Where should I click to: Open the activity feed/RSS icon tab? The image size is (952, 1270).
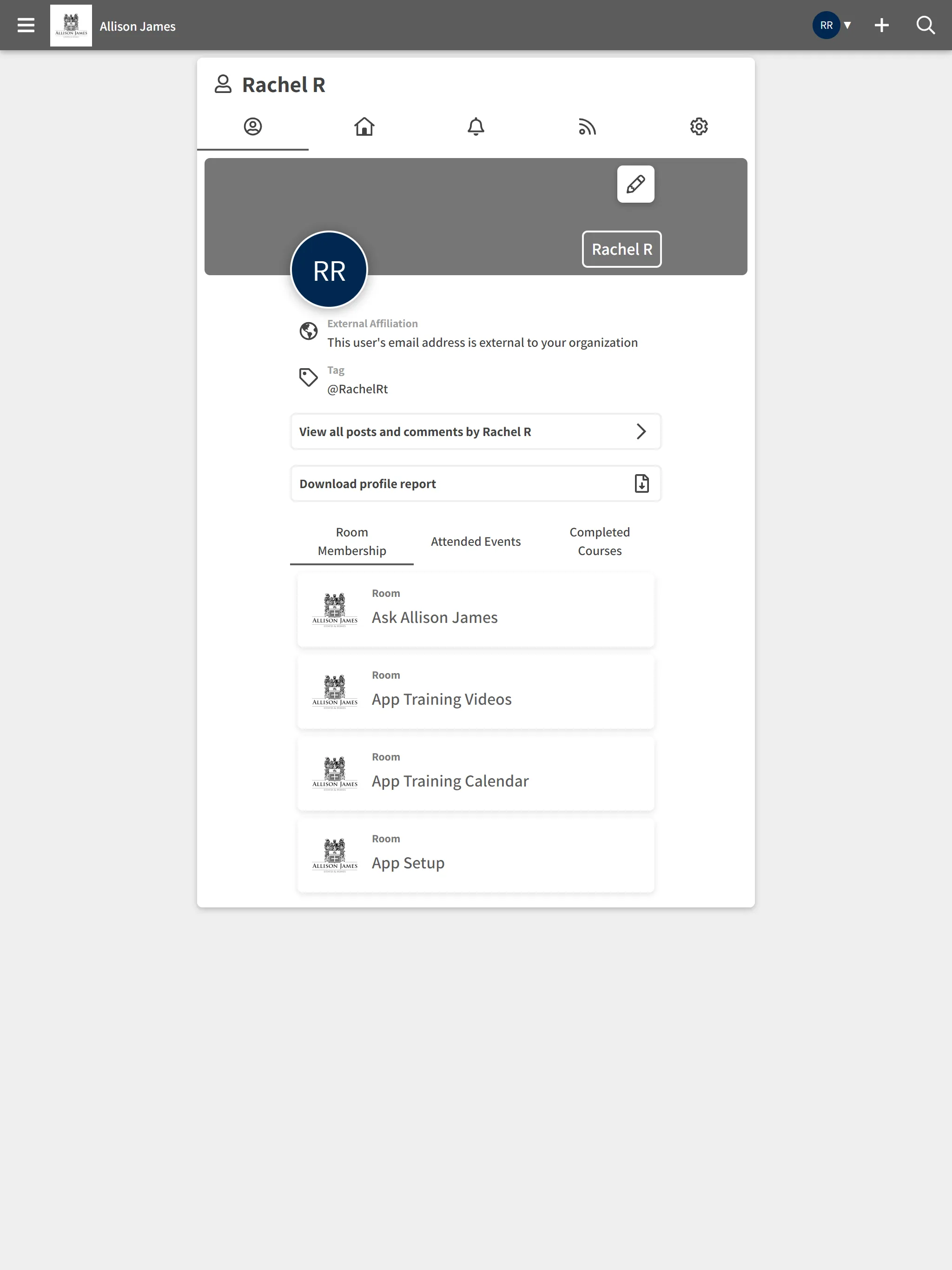[x=587, y=126]
